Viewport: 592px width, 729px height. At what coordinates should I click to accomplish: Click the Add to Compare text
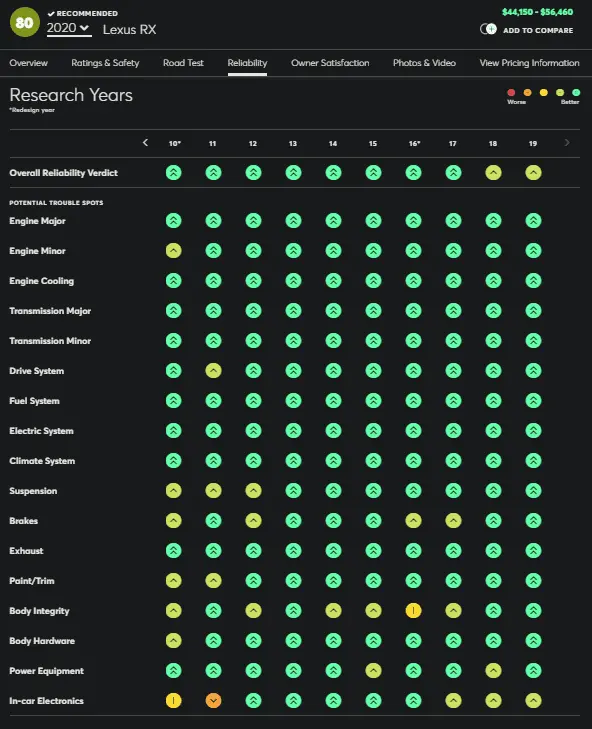pos(538,30)
